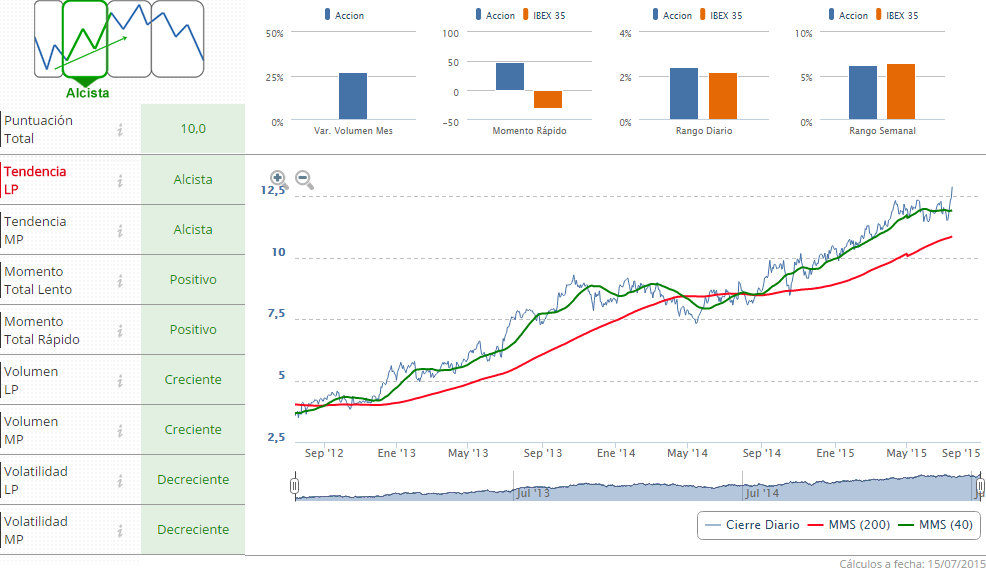Image resolution: width=986 pixels, height=584 pixels.
Task: Show info for Tendencia MP row
Action: [120, 230]
